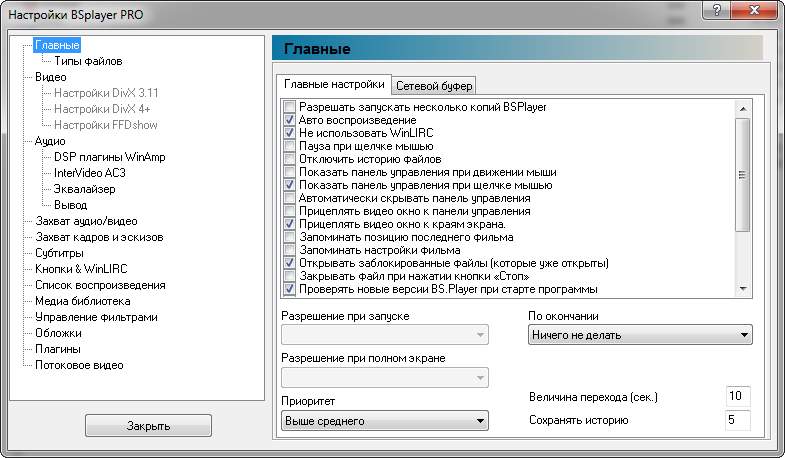Toggle Открывать заблокированные файлы checkbox

click(289, 263)
